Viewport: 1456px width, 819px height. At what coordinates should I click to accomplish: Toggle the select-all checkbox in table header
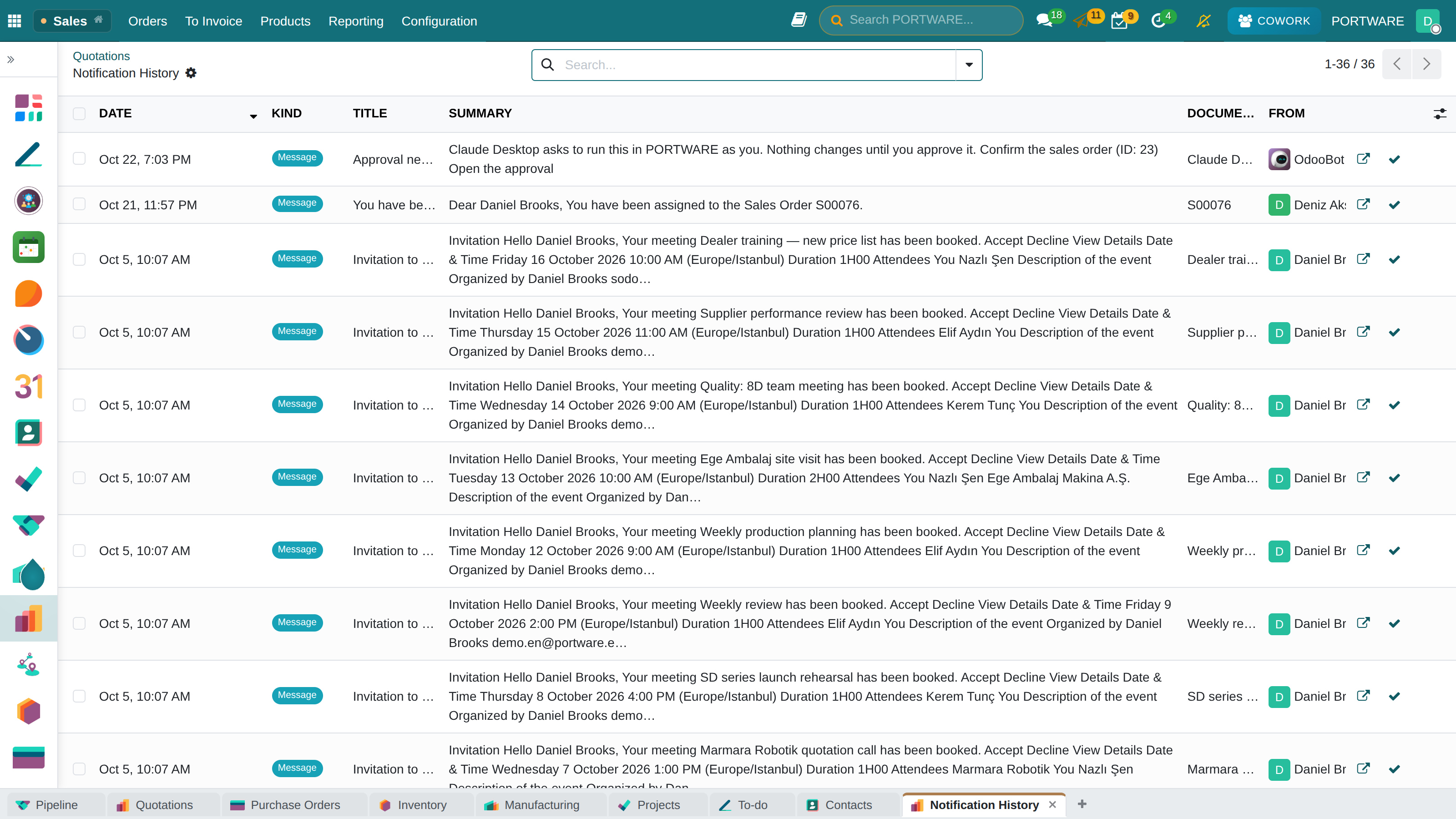(79, 114)
